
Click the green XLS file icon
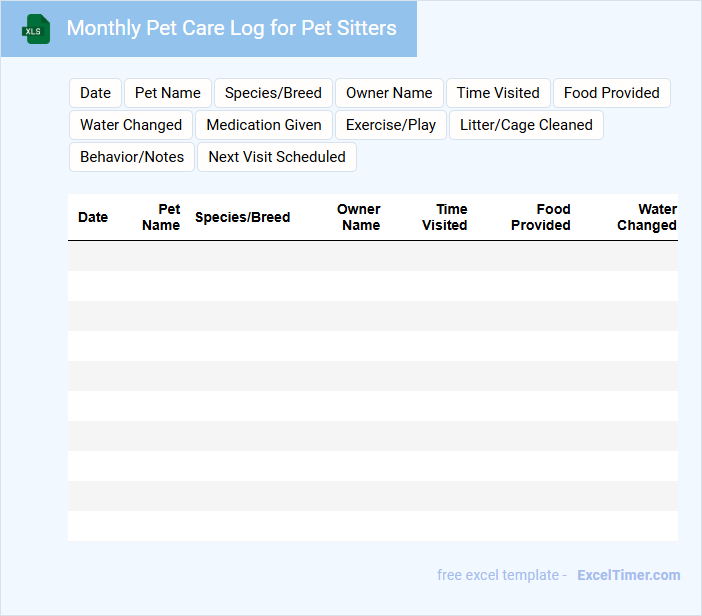point(36,29)
